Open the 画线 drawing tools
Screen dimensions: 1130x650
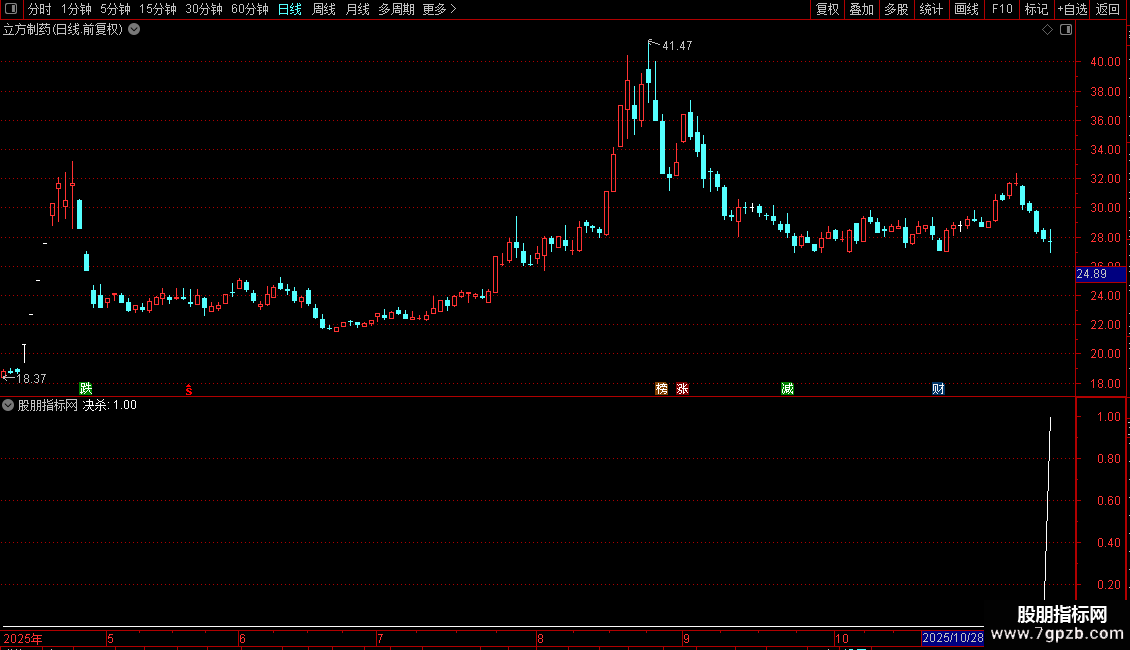[x=966, y=9]
